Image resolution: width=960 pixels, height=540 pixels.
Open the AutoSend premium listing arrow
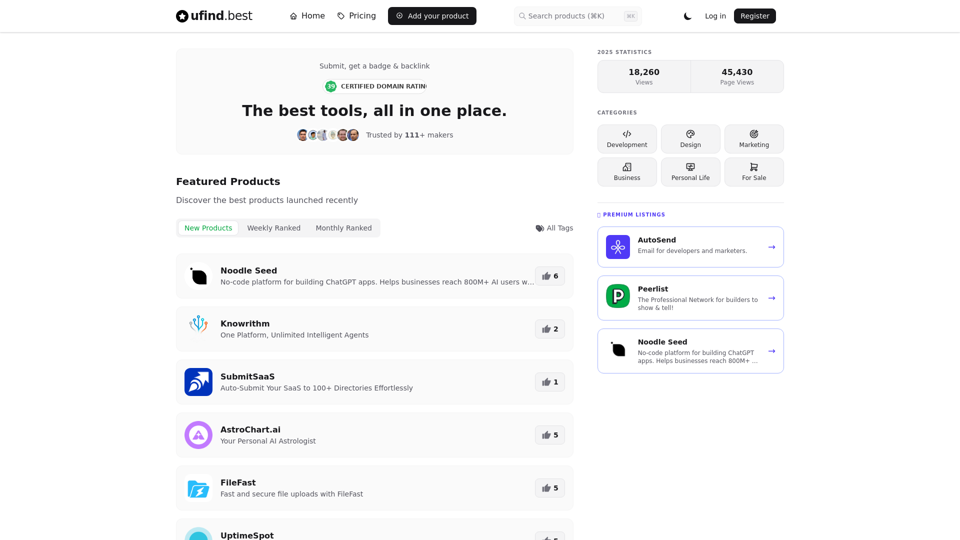tap(771, 247)
